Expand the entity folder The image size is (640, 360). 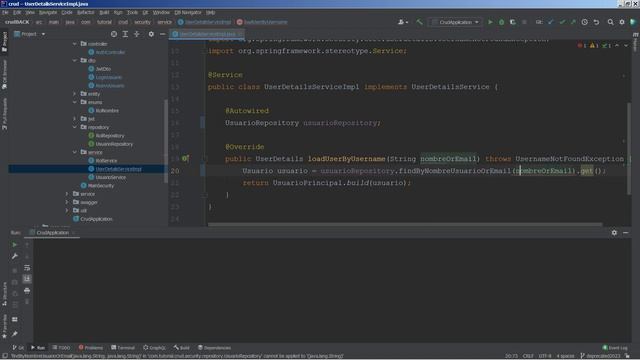click(x=75, y=94)
